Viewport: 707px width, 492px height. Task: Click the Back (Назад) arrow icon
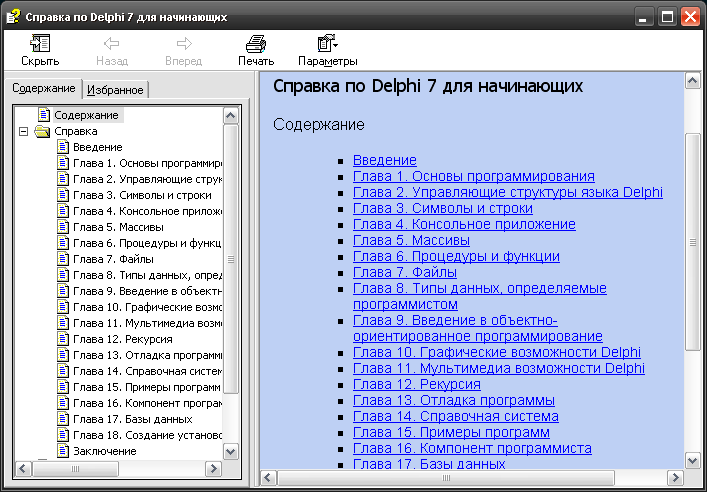(112, 43)
